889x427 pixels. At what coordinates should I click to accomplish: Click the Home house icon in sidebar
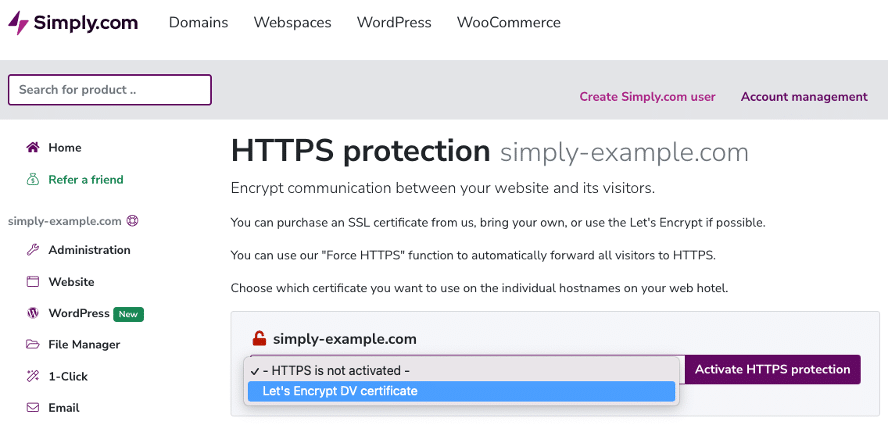(x=33, y=147)
